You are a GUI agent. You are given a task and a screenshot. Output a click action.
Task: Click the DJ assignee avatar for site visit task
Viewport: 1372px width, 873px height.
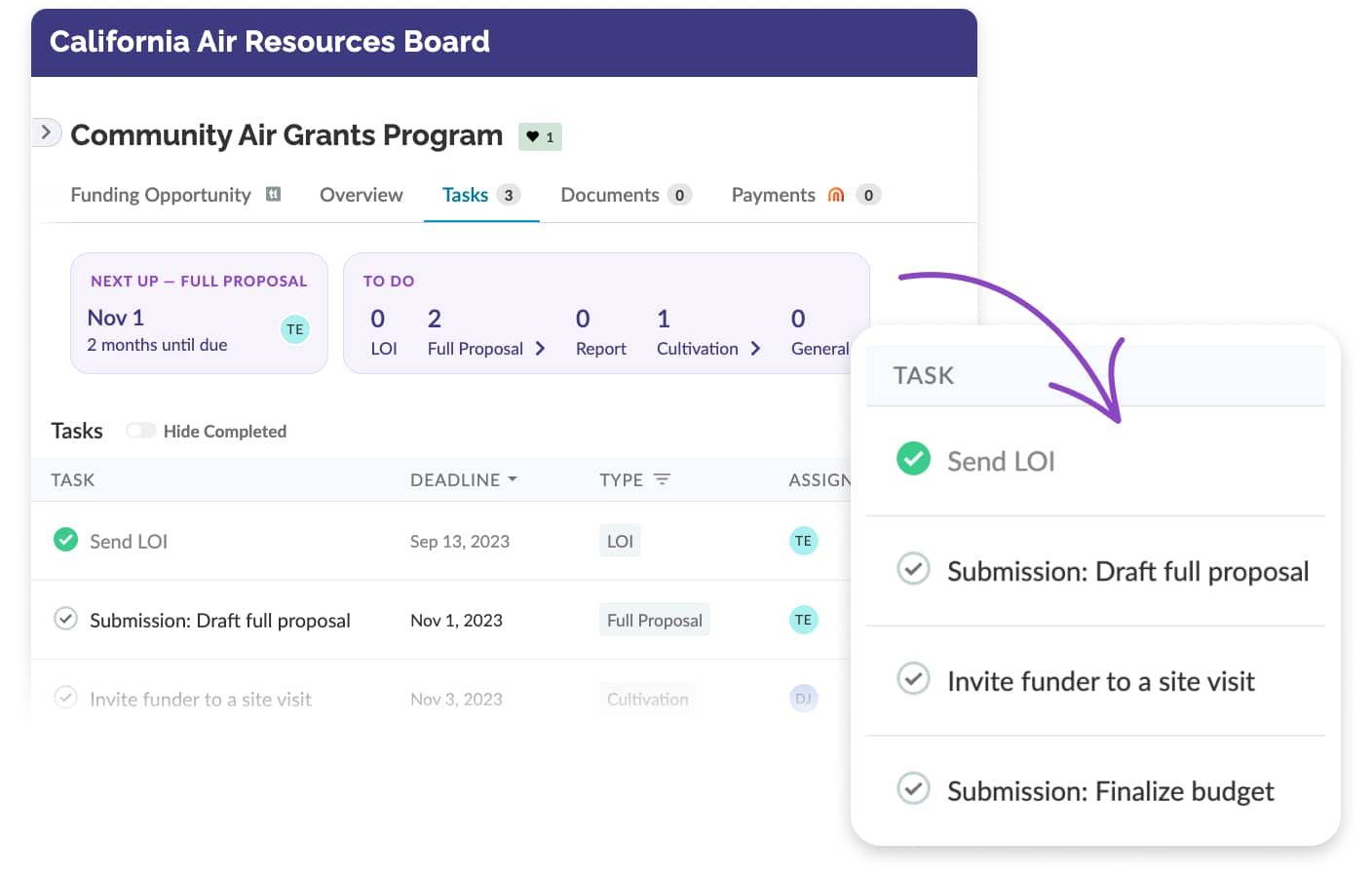click(x=803, y=698)
